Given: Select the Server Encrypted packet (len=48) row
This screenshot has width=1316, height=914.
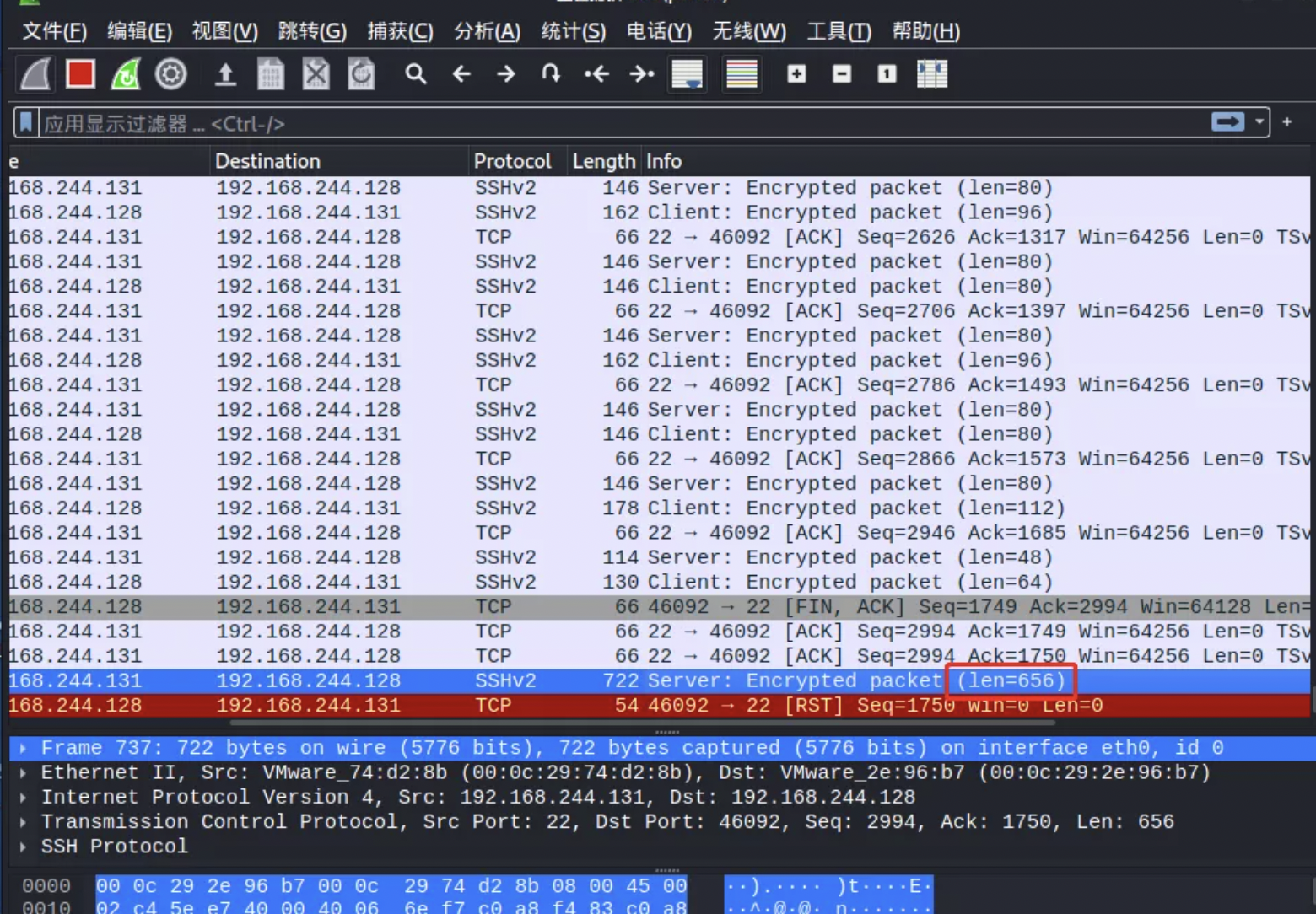Looking at the screenshot, I should pos(660,557).
